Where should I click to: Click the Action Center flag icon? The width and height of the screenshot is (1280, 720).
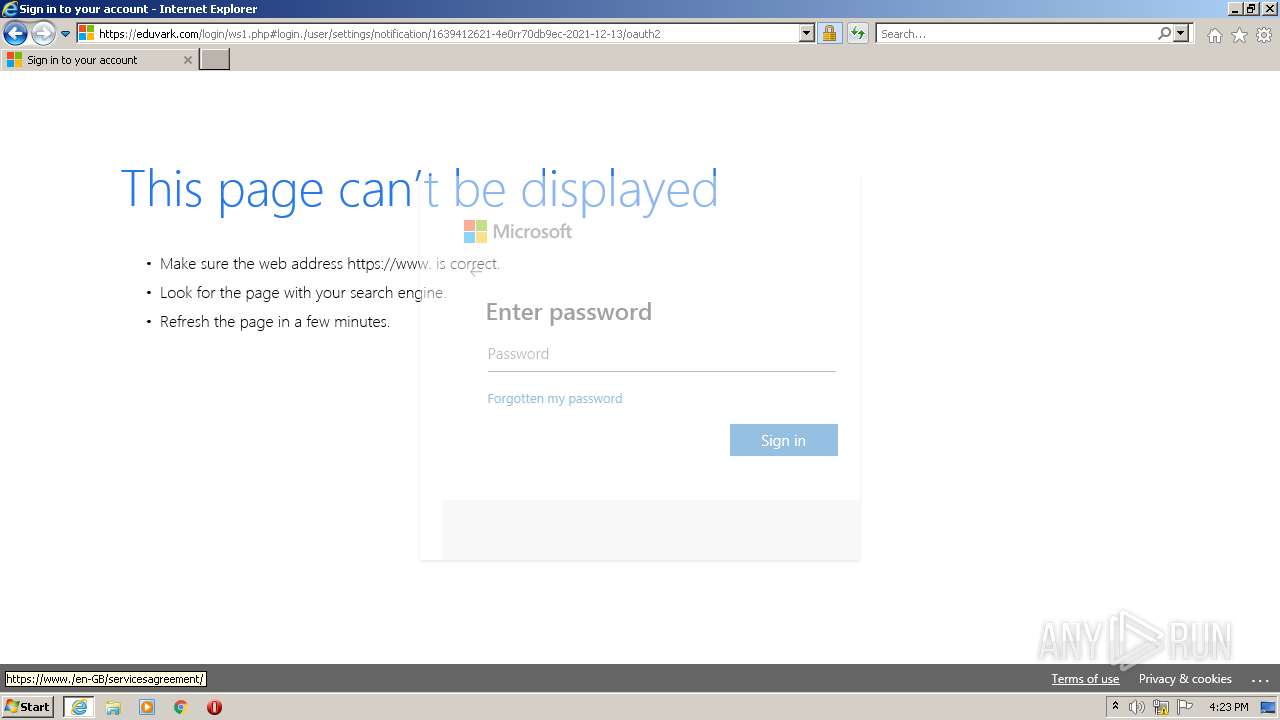point(1185,707)
